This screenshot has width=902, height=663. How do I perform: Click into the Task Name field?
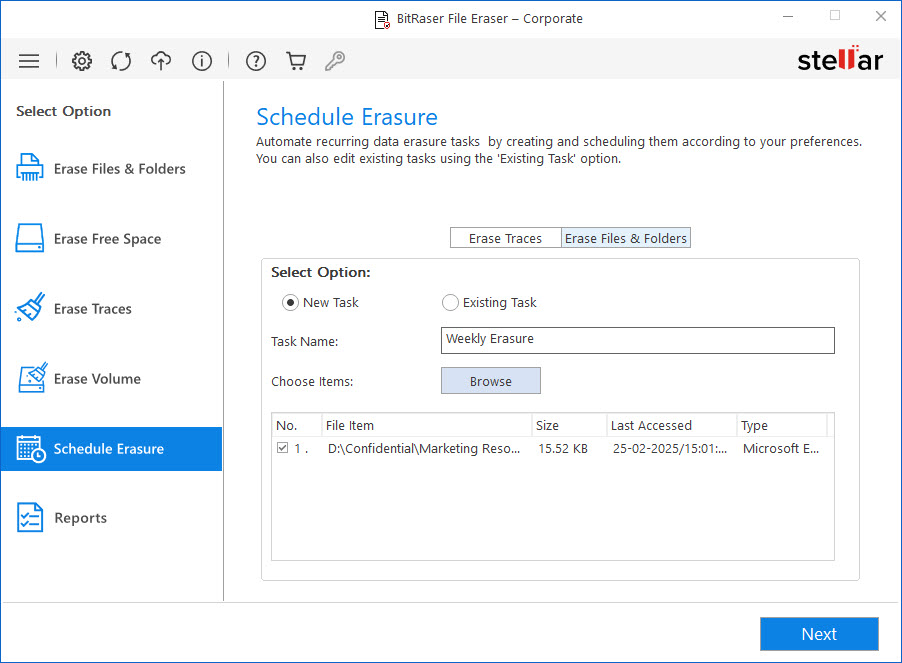coord(637,340)
